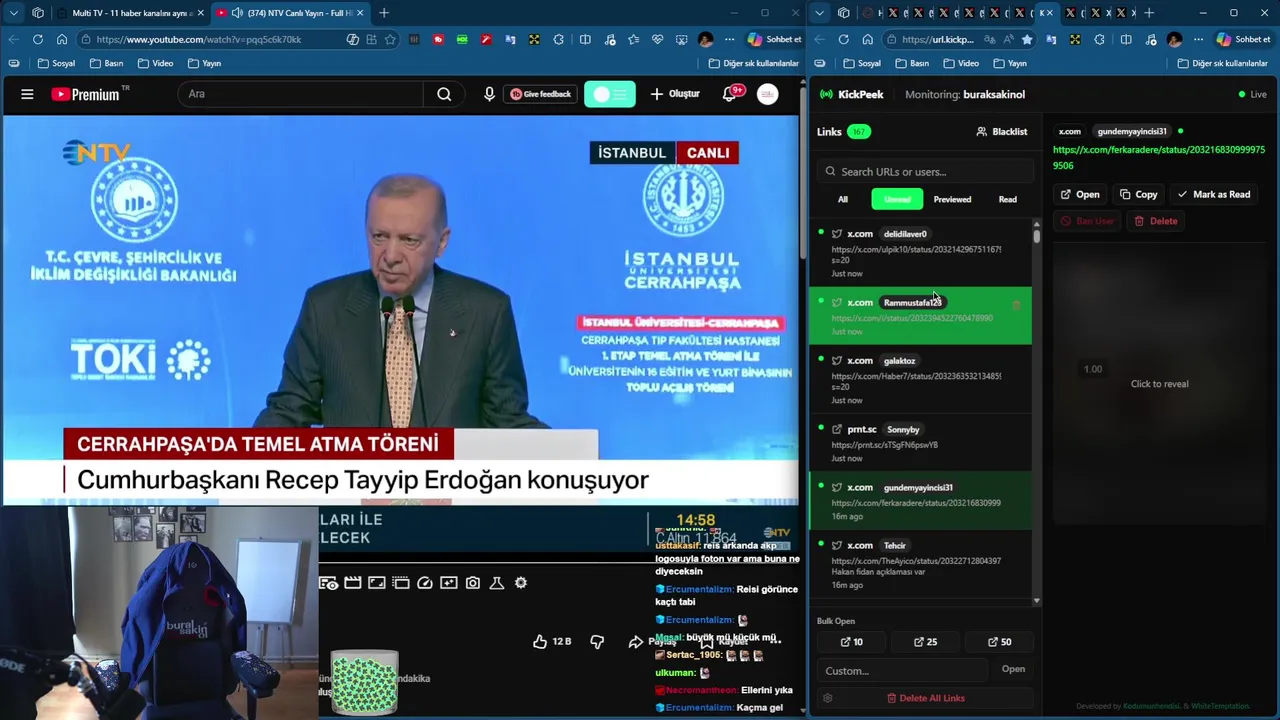The image size is (1280, 720).
Task: Open Video bookmarks folder in left browser
Action: tap(155, 63)
